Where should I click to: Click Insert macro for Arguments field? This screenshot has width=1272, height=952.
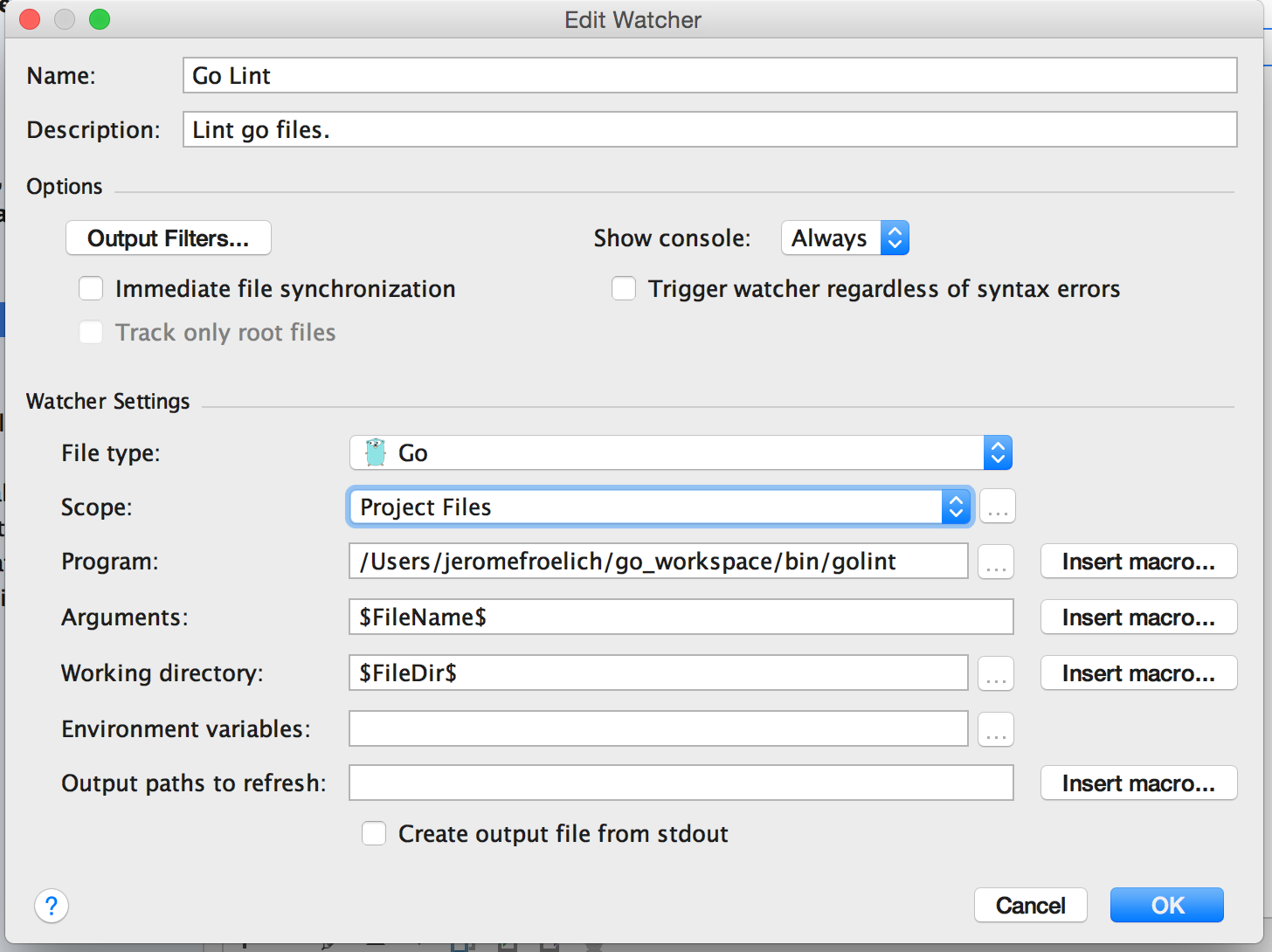click(x=1138, y=617)
